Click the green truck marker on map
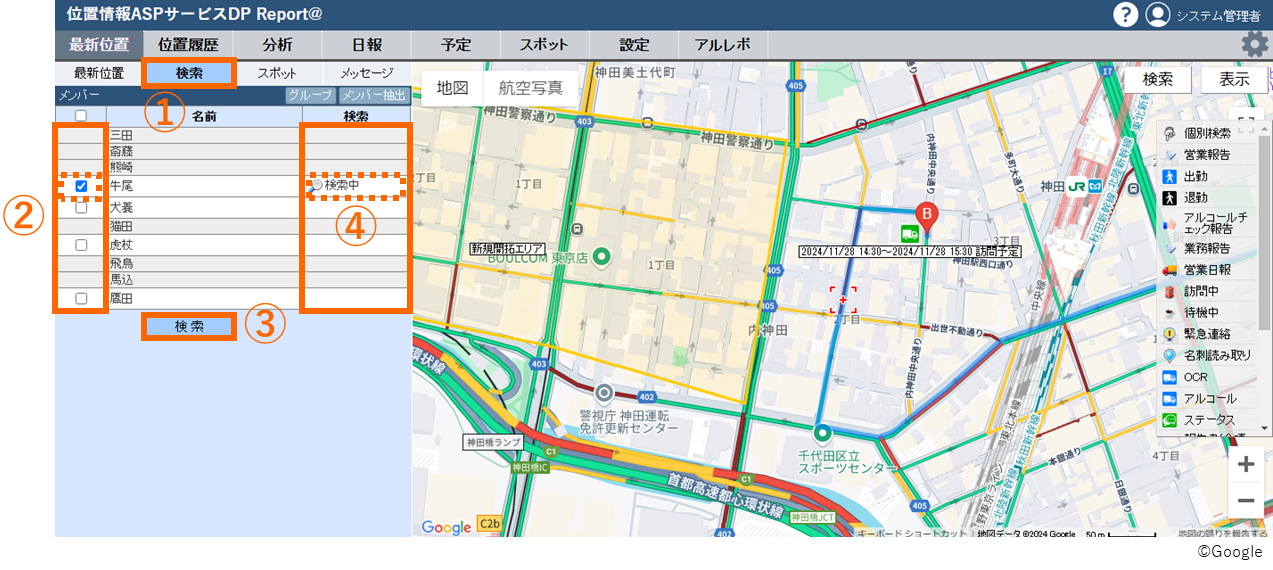Viewport: 1273px width, 570px height. [910, 233]
